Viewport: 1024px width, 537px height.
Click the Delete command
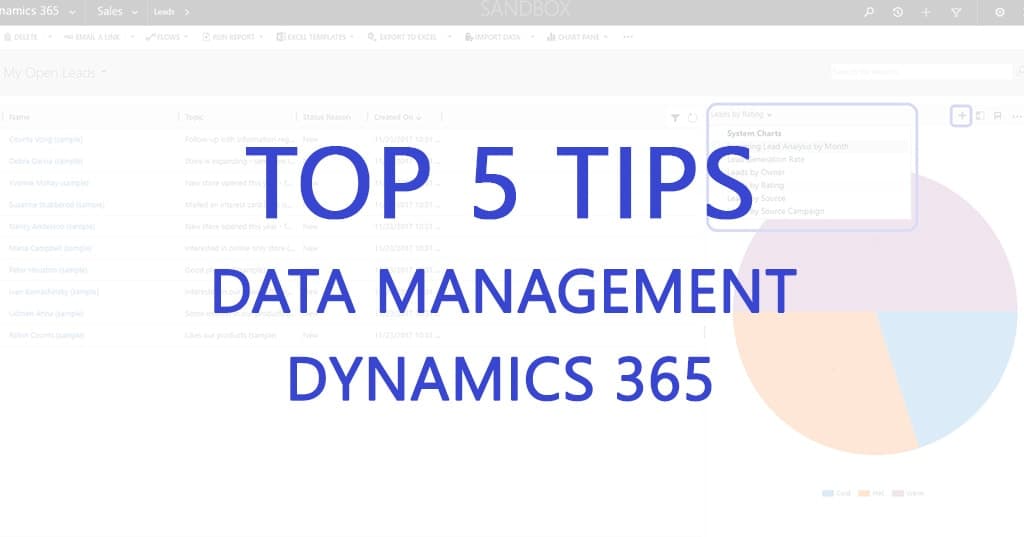coord(22,37)
